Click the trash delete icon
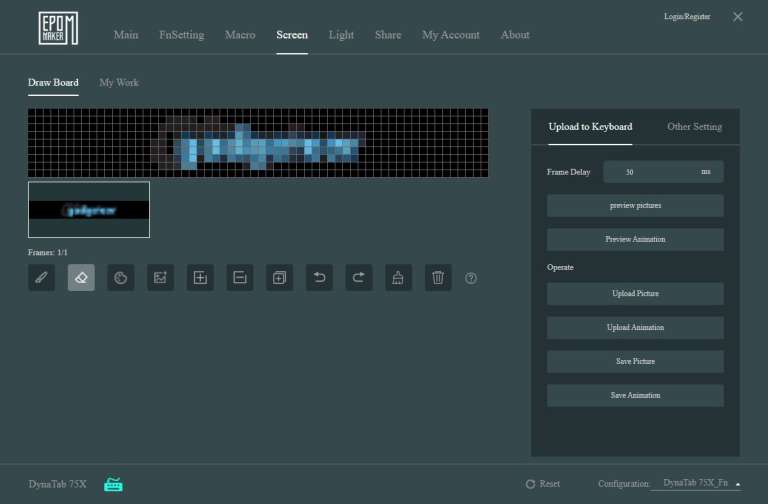768x504 pixels. [x=438, y=278]
